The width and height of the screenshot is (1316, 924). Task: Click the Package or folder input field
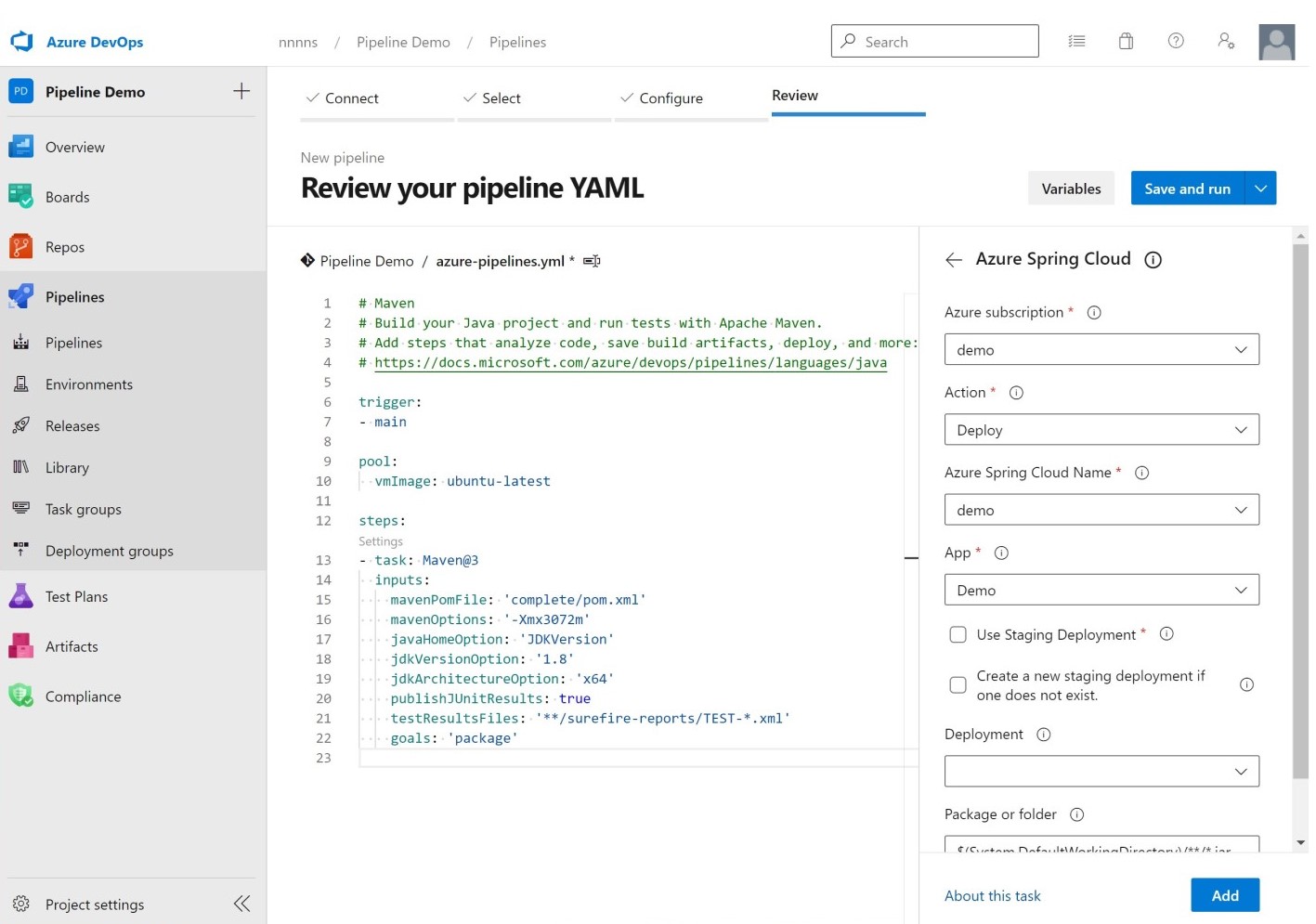(x=1101, y=845)
